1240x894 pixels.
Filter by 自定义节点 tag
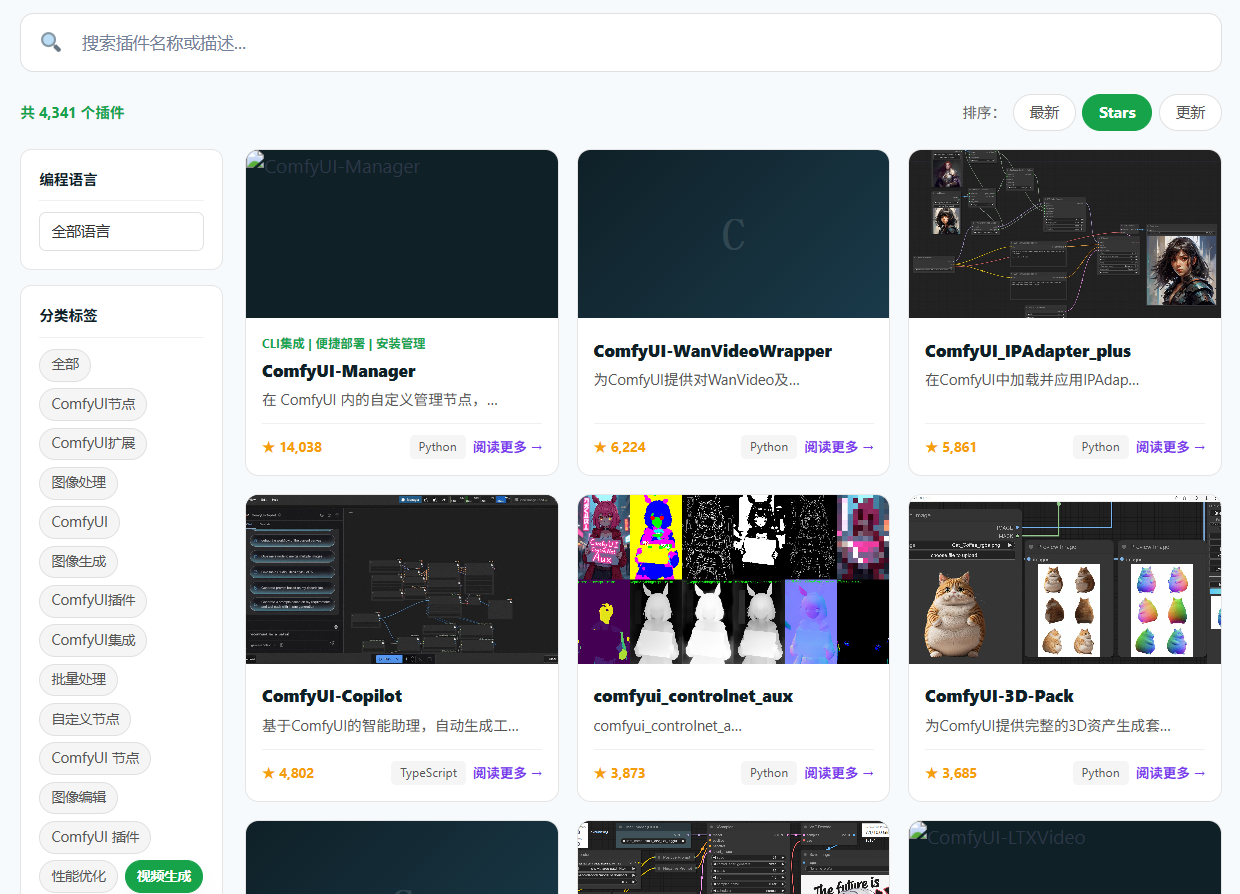[85, 719]
